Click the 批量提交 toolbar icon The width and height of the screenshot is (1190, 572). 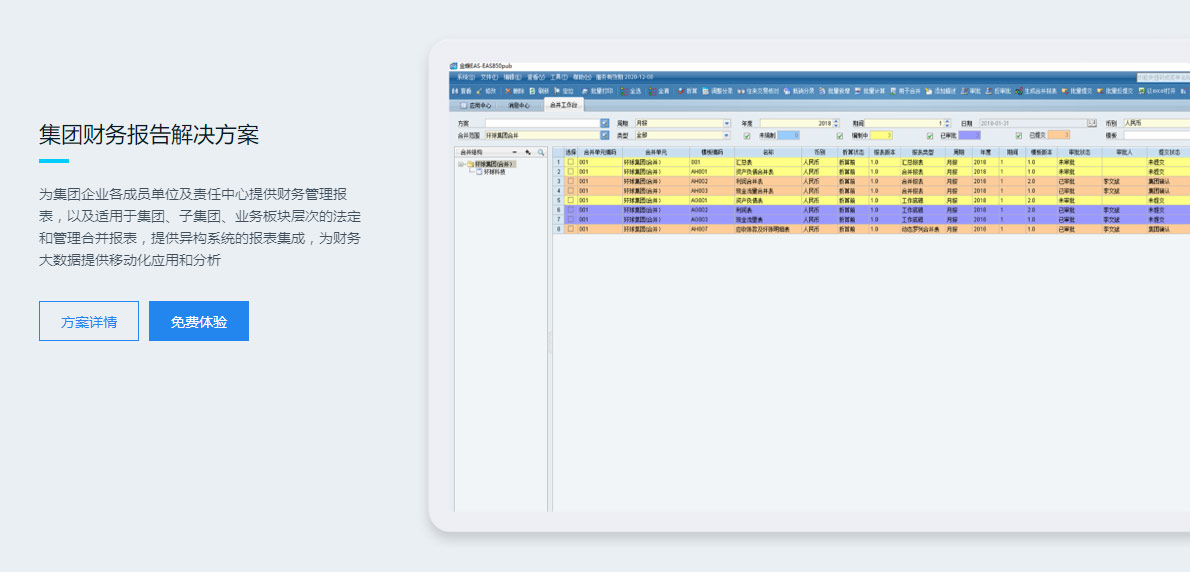1065,91
